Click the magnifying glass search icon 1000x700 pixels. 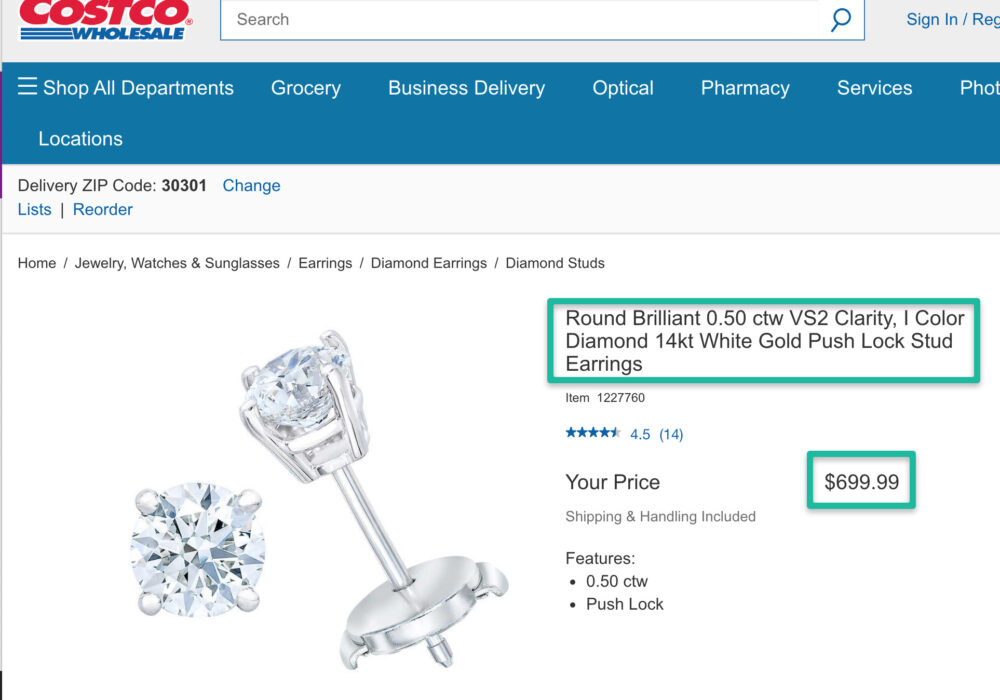pos(841,19)
